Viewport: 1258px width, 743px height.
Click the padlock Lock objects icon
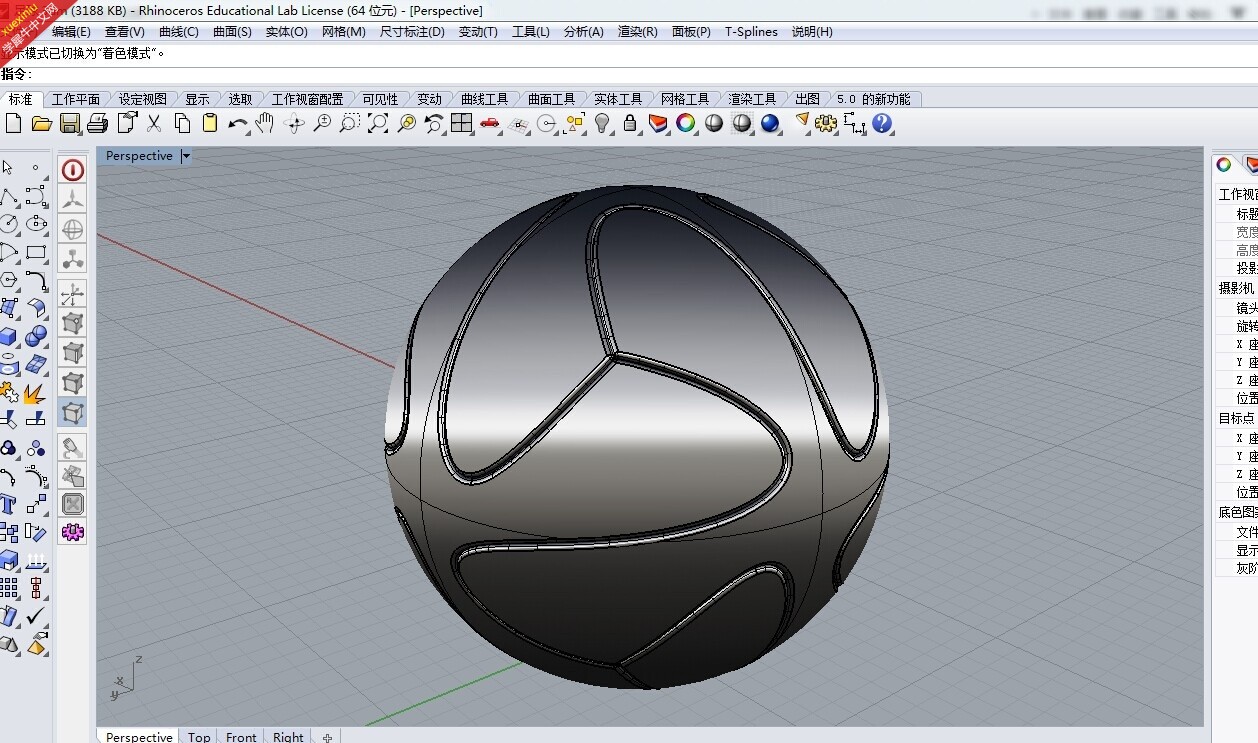click(630, 123)
